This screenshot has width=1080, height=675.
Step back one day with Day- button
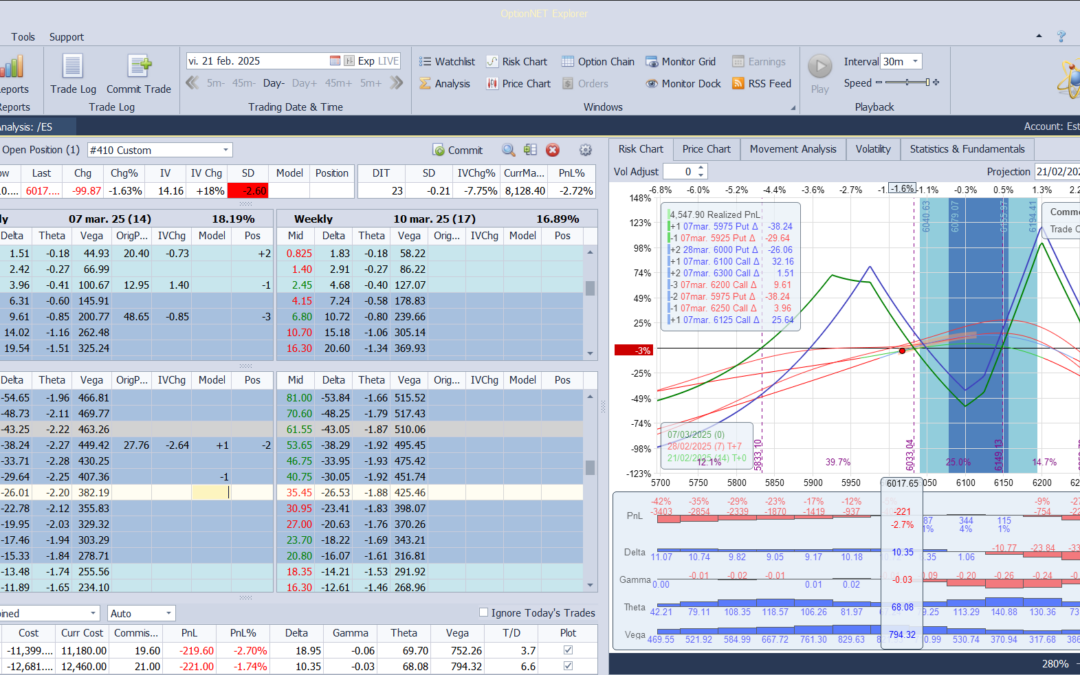pos(274,83)
